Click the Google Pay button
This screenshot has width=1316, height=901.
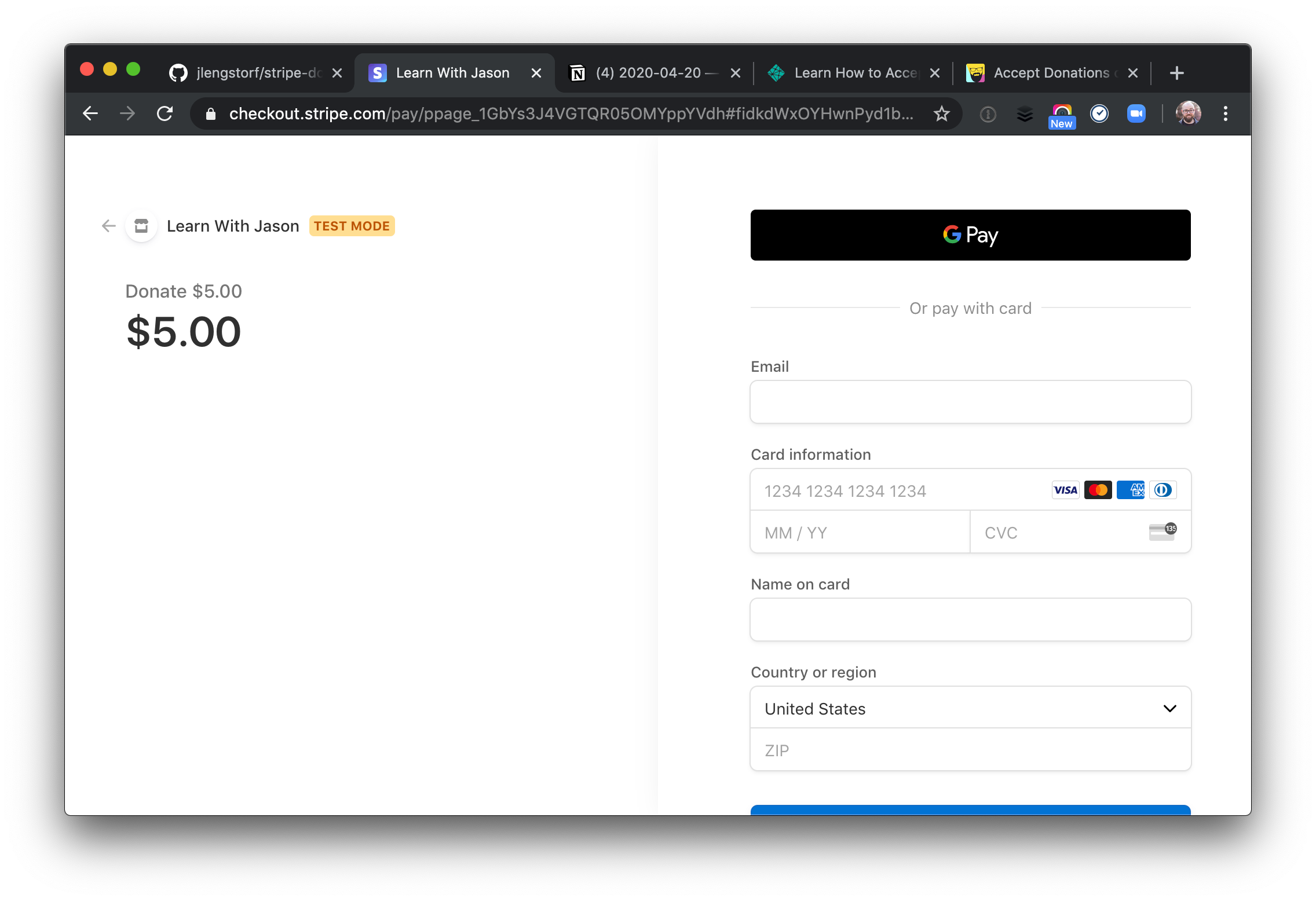[970, 235]
